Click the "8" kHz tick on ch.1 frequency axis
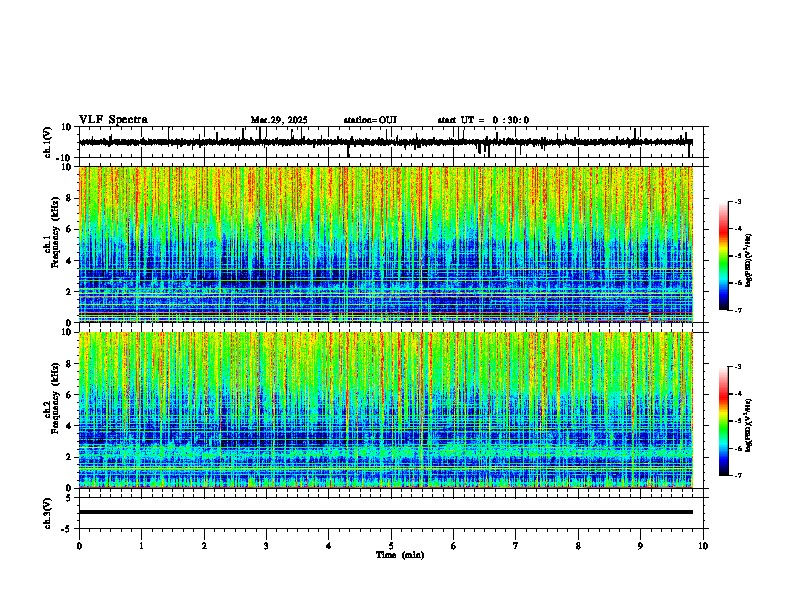The width and height of the screenshot is (792, 612). coord(69,198)
